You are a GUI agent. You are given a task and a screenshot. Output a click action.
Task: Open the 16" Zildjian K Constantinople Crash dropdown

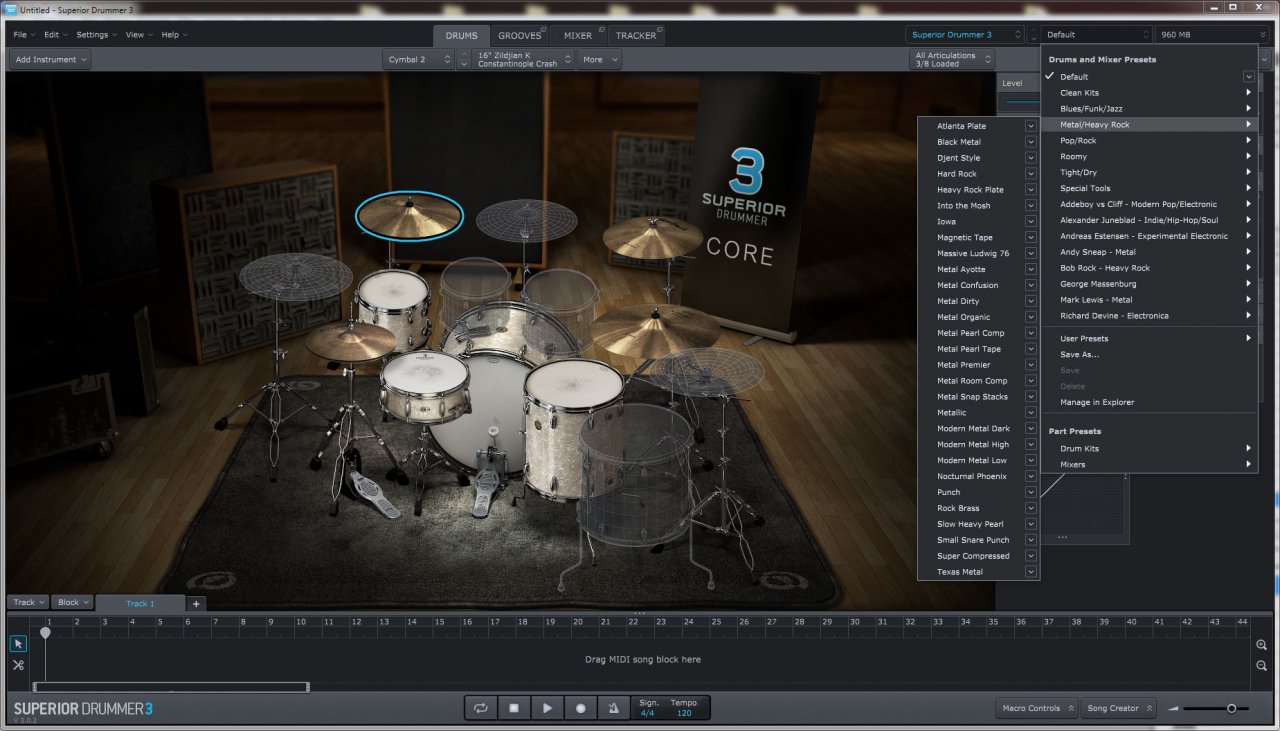(x=523, y=60)
